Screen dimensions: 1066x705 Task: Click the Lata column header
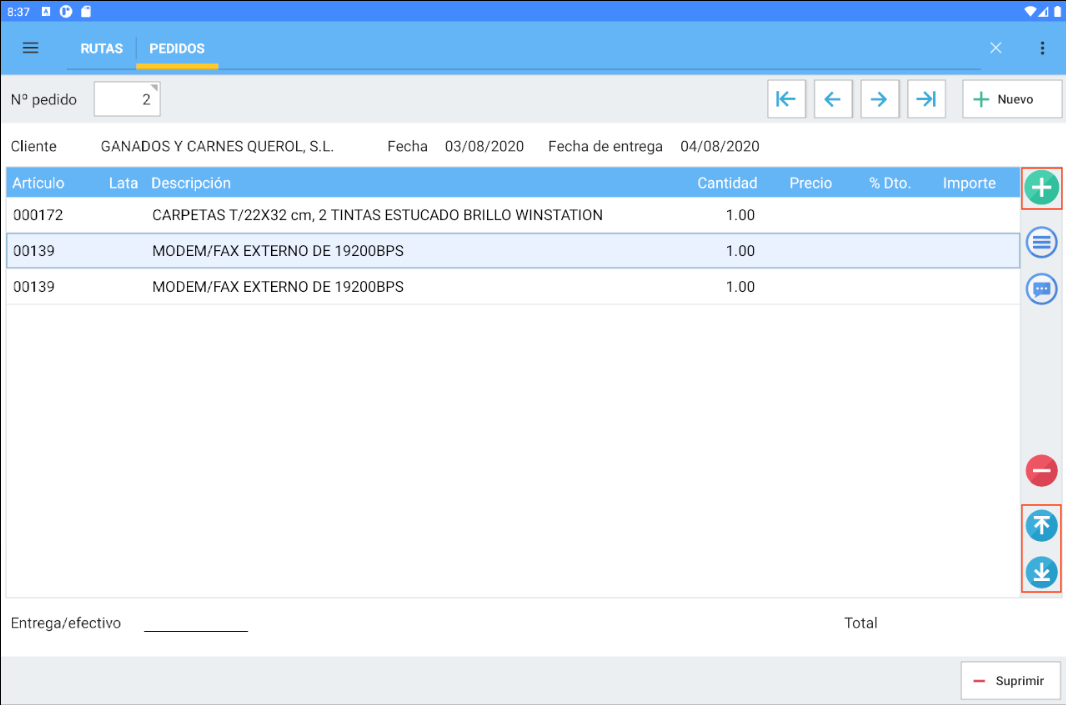(x=123, y=183)
